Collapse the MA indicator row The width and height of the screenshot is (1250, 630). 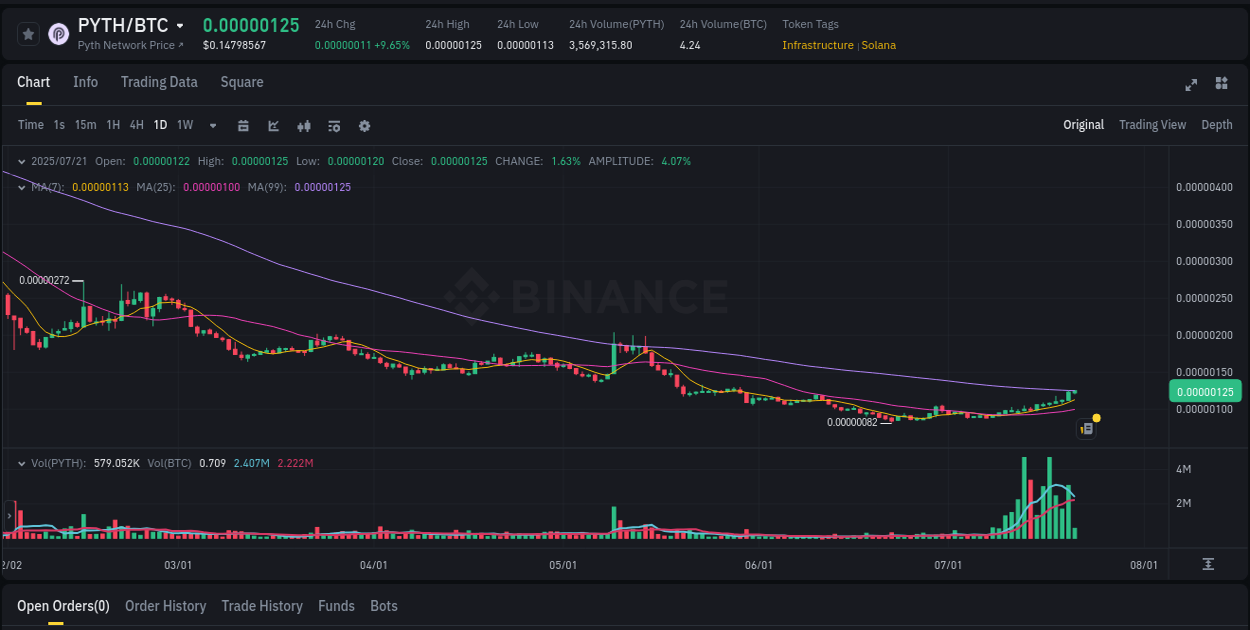tap(20, 187)
